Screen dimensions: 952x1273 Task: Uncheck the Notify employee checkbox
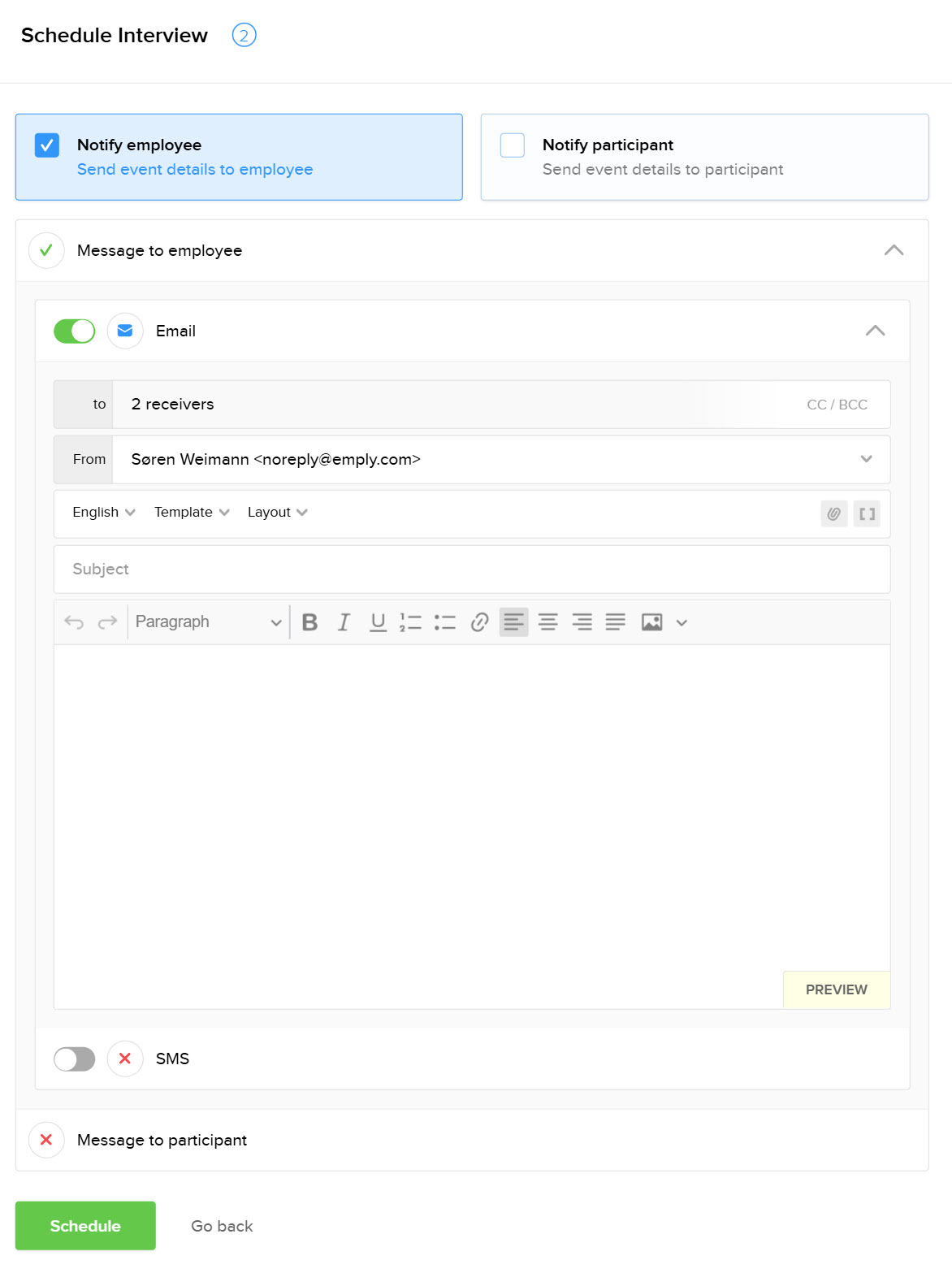pos(47,145)
